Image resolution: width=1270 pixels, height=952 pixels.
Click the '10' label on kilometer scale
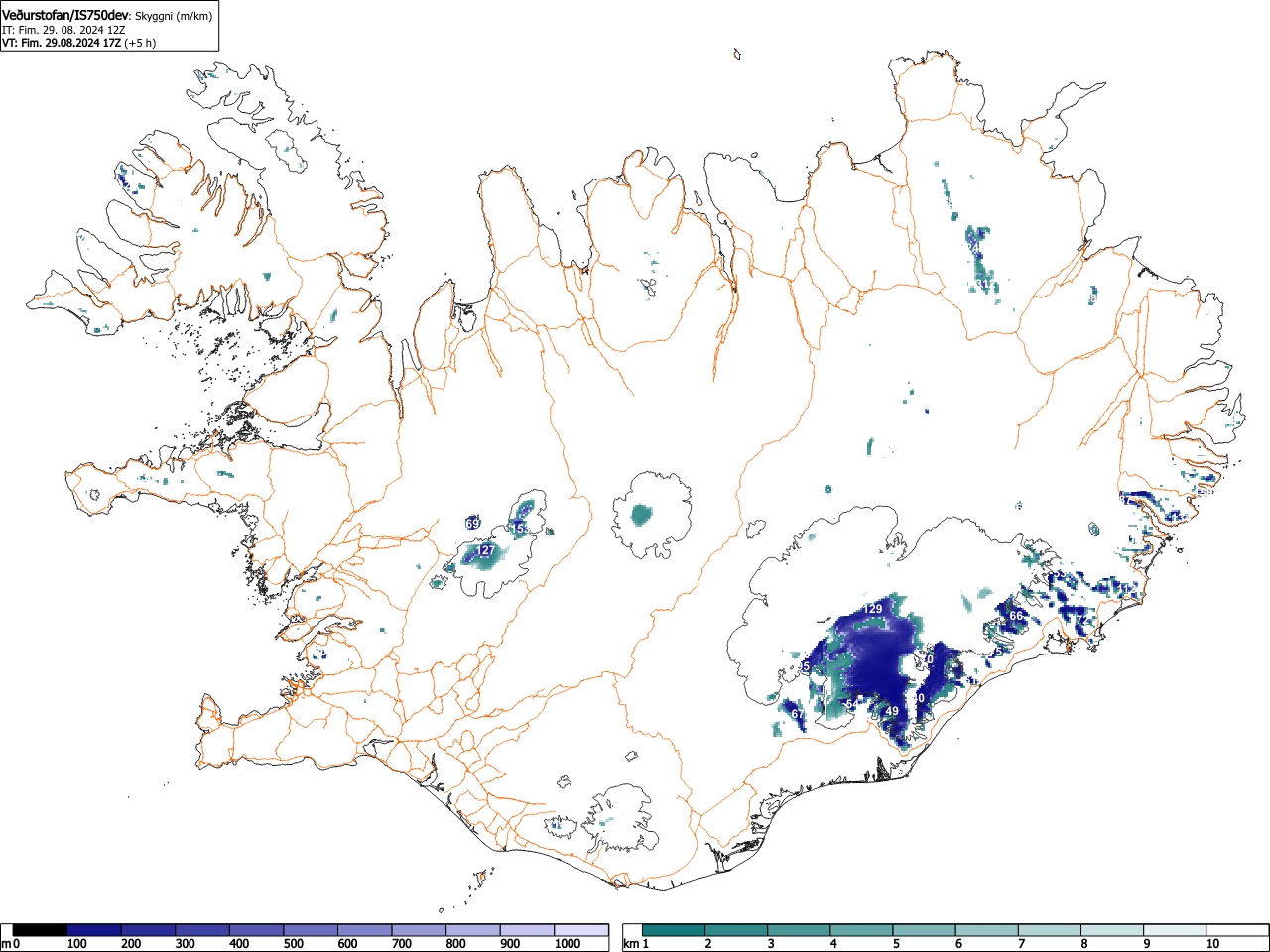pyautogui.click(x=1212, y=944)
